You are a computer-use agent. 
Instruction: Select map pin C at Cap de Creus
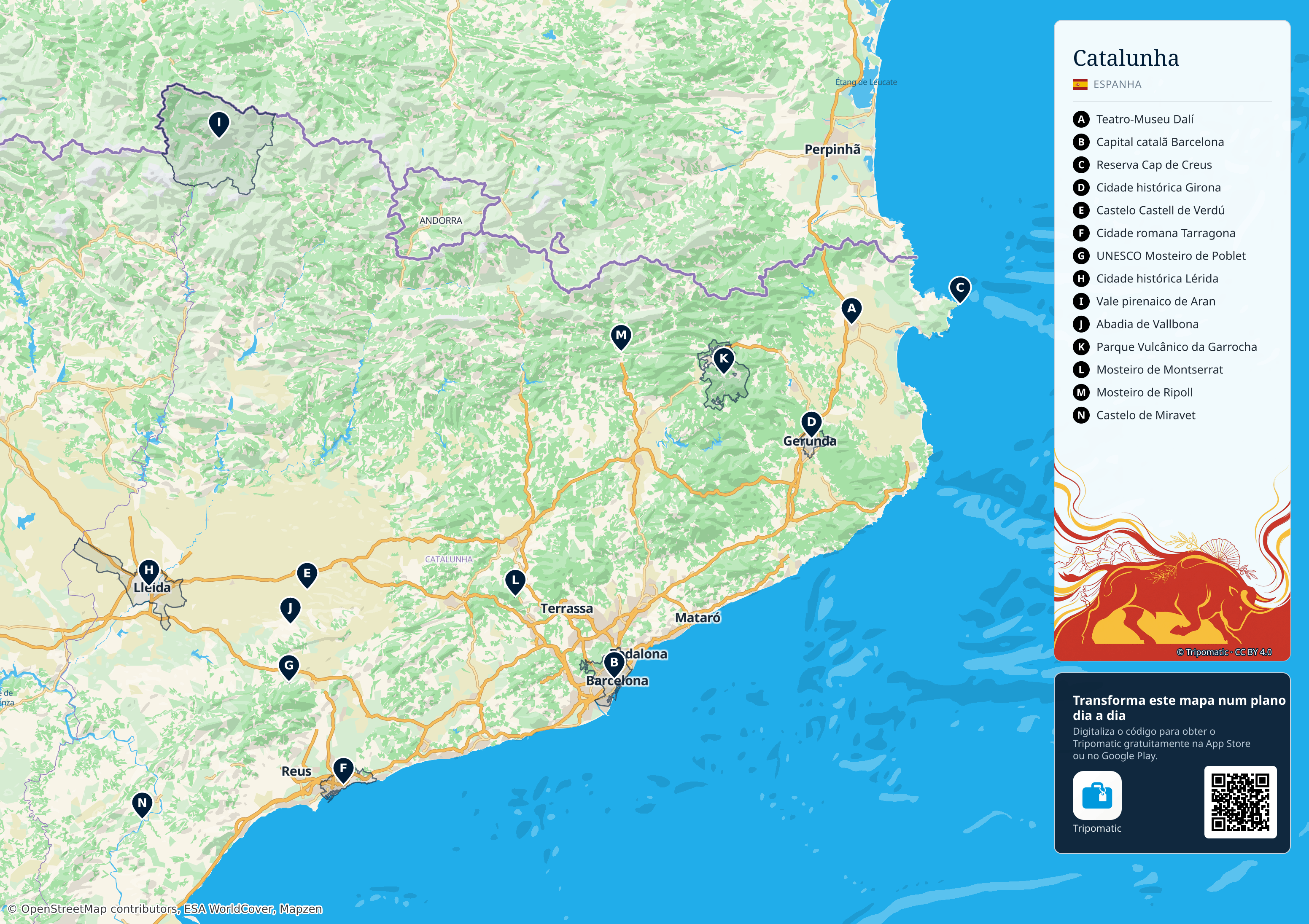(960, 289)
